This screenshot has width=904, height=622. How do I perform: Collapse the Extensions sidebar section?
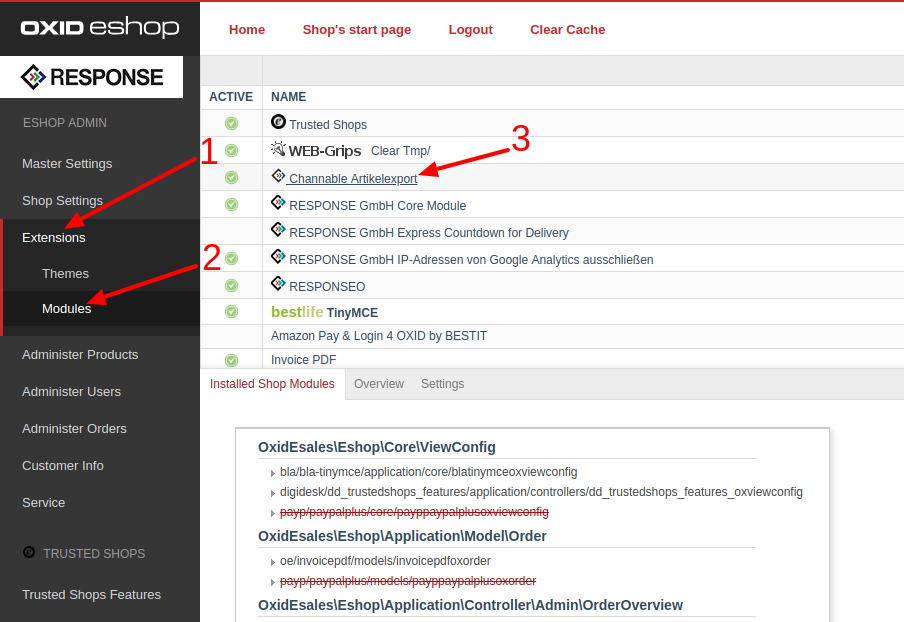coord(54,238)
